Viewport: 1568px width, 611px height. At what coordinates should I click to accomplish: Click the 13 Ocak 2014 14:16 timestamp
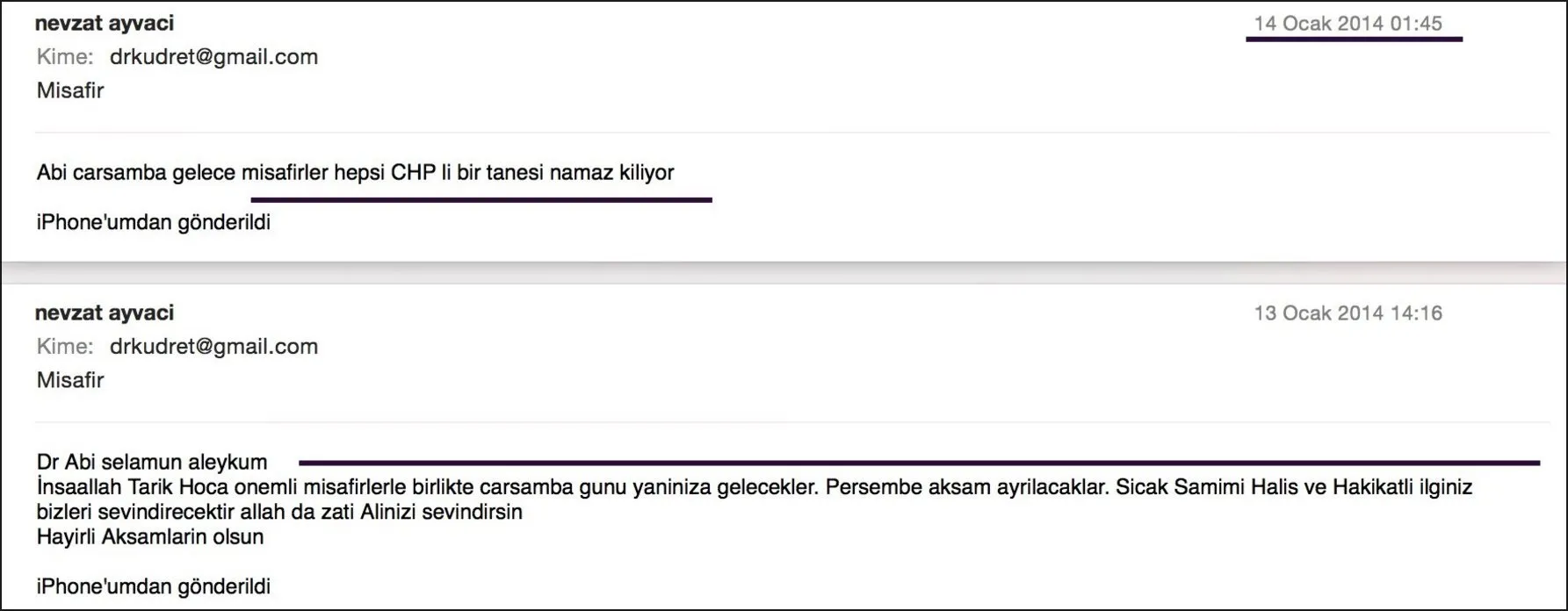1348,313
